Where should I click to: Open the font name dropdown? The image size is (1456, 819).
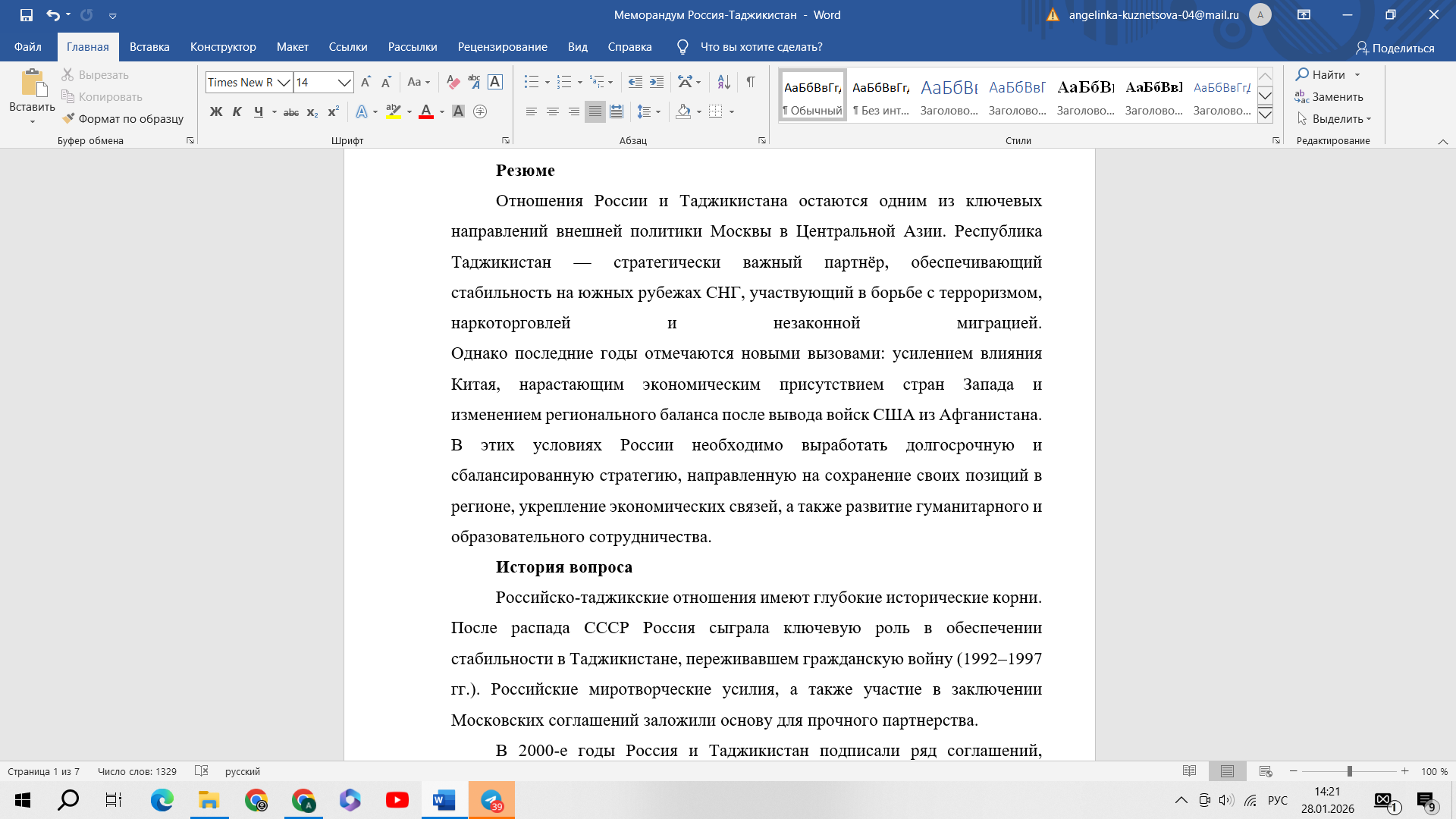[284, 82]
